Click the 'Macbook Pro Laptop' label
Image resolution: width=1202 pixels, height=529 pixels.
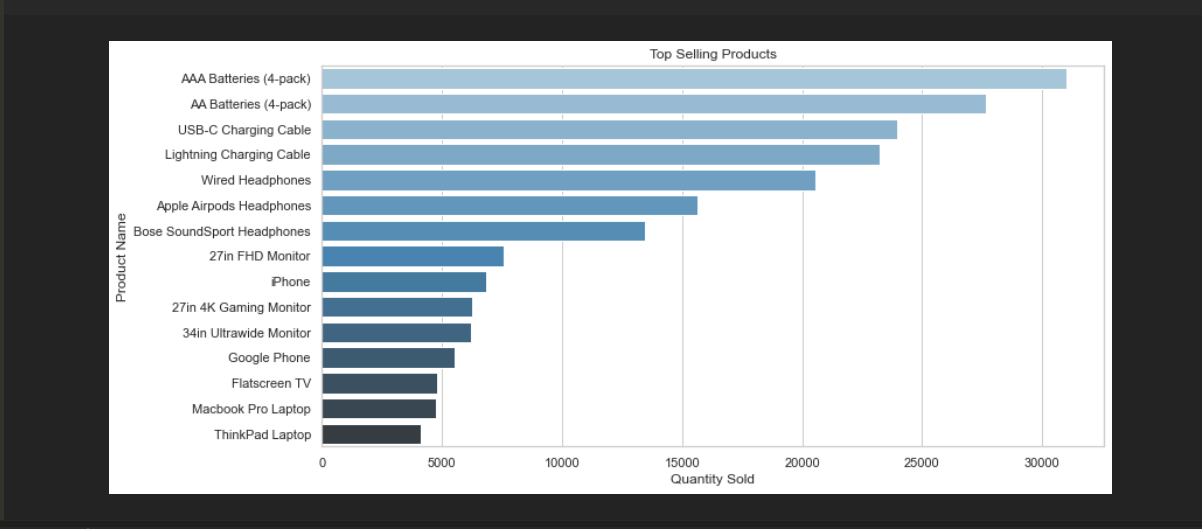click(251, 409)
